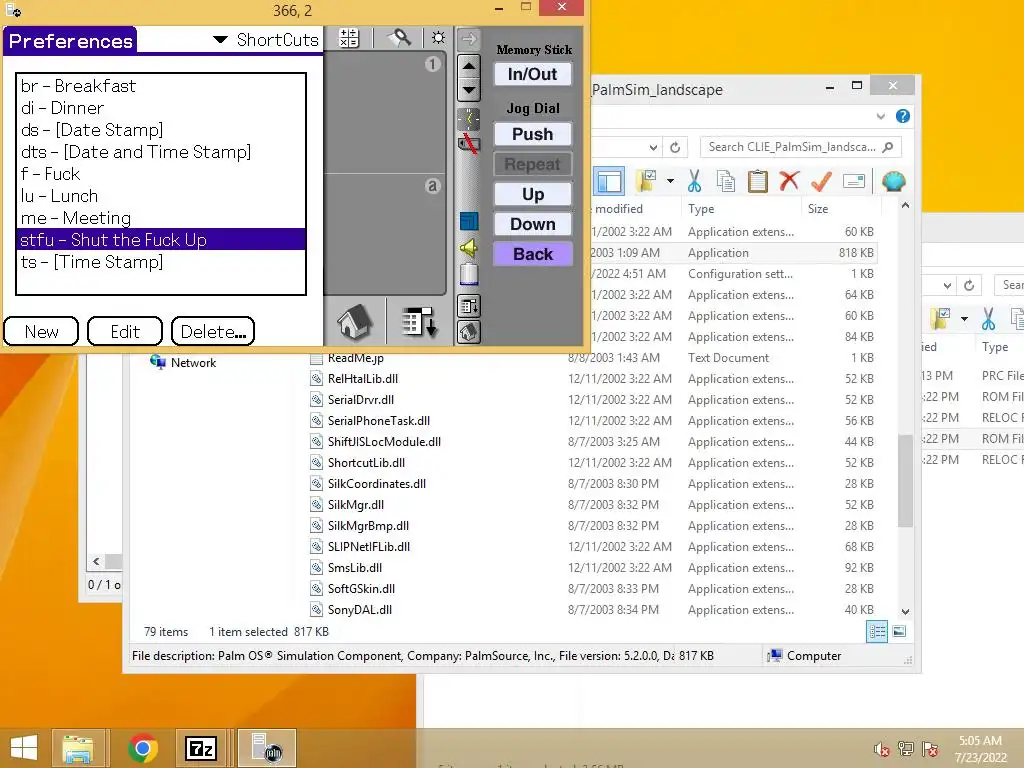Click the Paste clipboard icon in Explorer toolbar
This screenshot has height=768, width=1024.
pos(758,181)
